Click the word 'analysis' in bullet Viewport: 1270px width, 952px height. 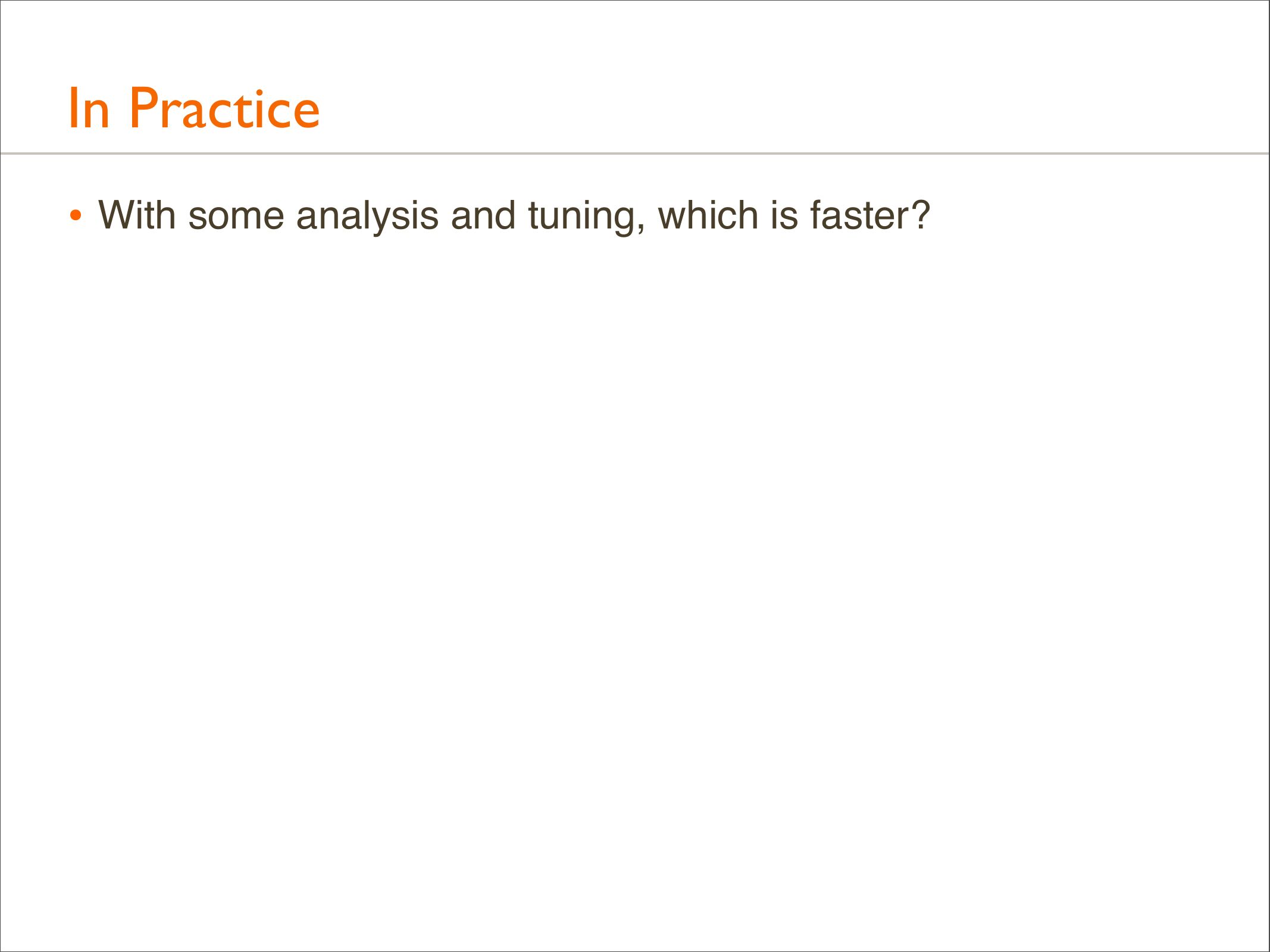[x=367, y=215]
